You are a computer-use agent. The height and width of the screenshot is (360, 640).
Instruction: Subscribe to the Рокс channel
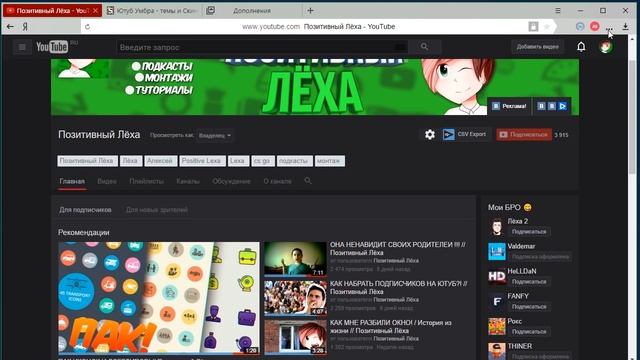click(529, 332)
